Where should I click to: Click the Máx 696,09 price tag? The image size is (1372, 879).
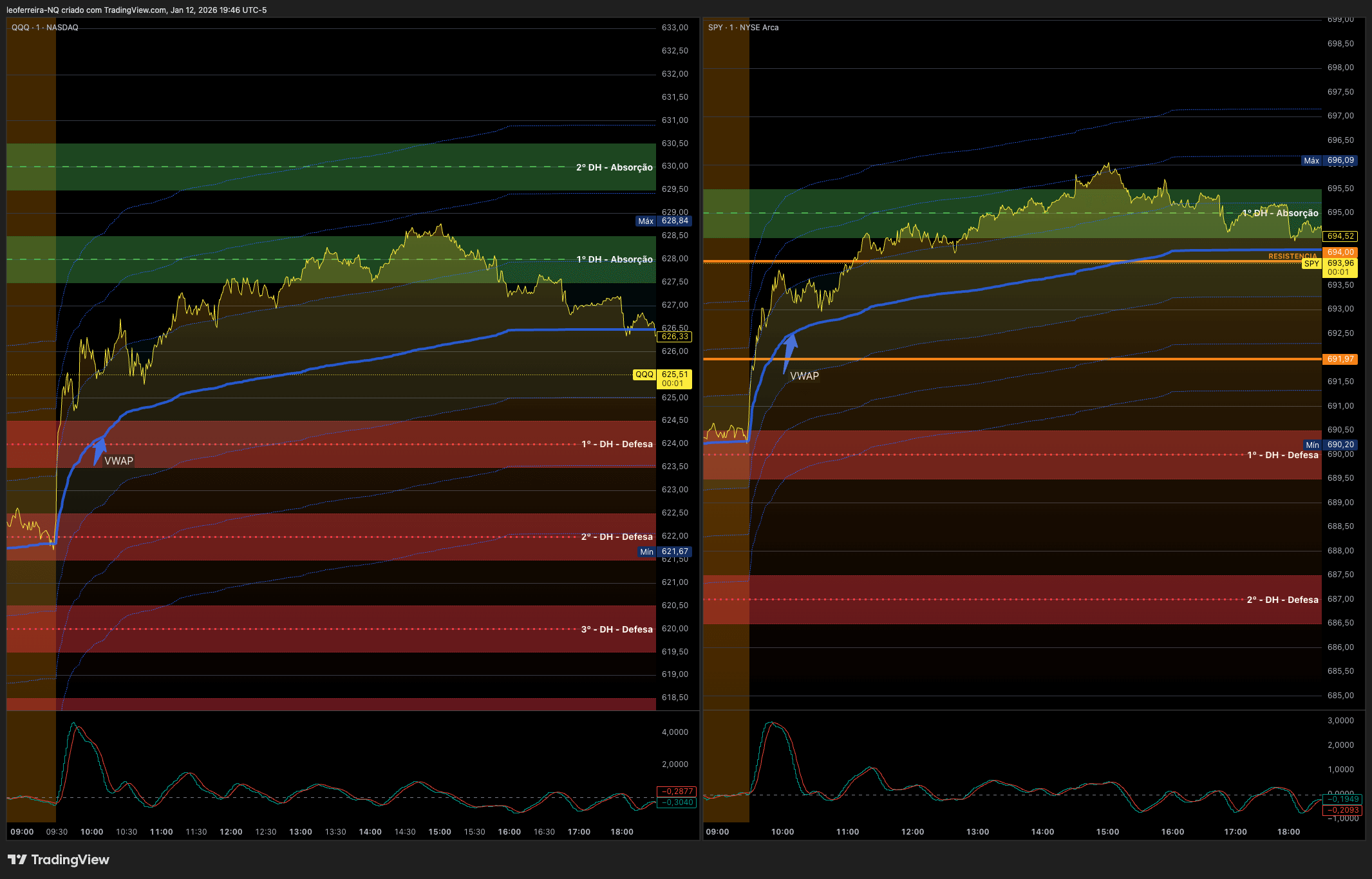coord(1329,160)
